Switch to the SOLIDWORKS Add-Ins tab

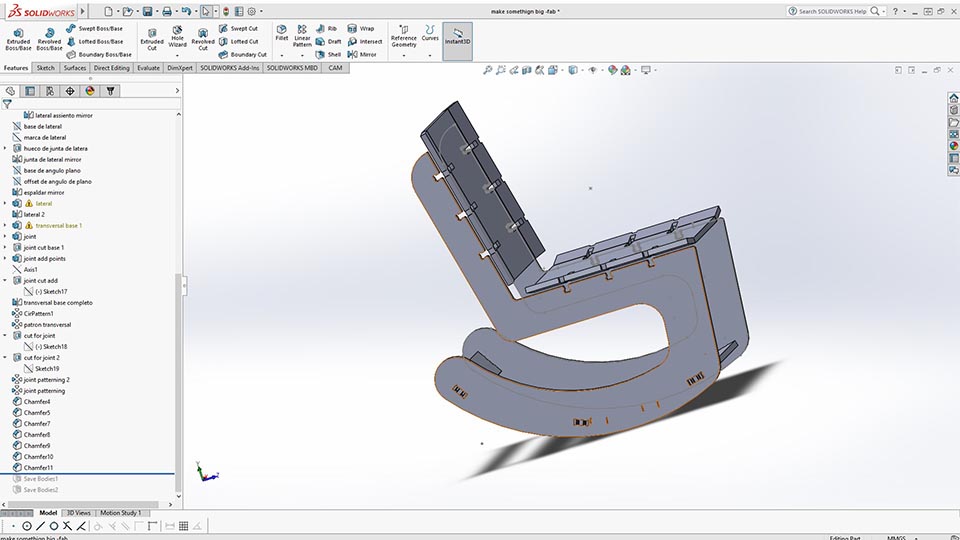click(230, 68)
